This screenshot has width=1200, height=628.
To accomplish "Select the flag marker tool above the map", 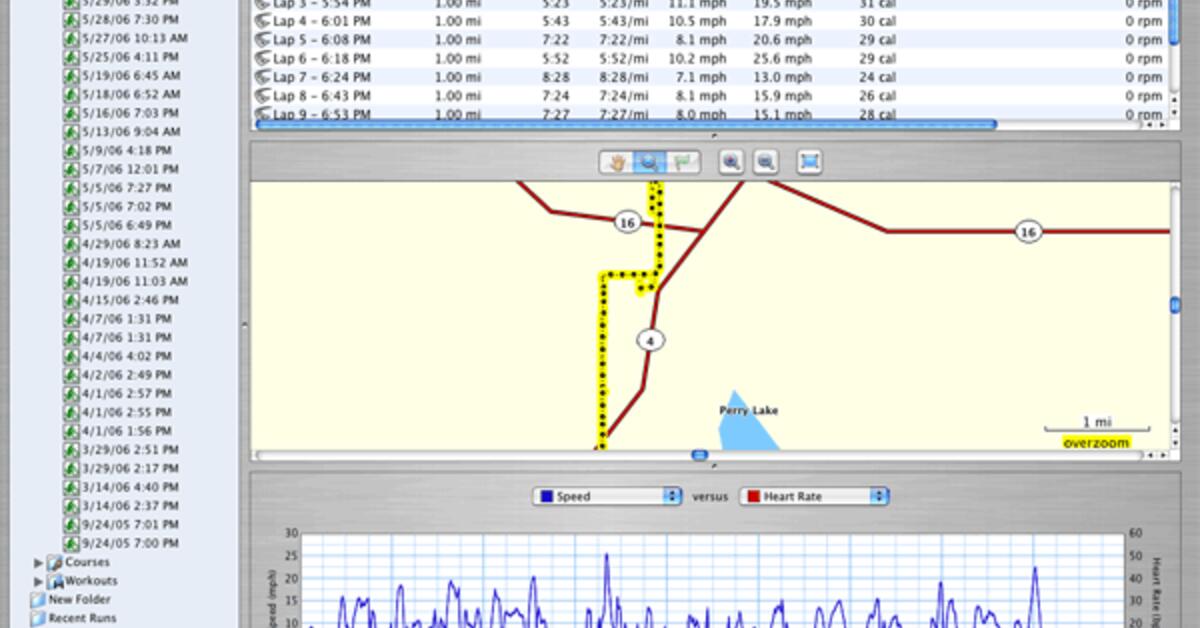I will pos(682,162).
